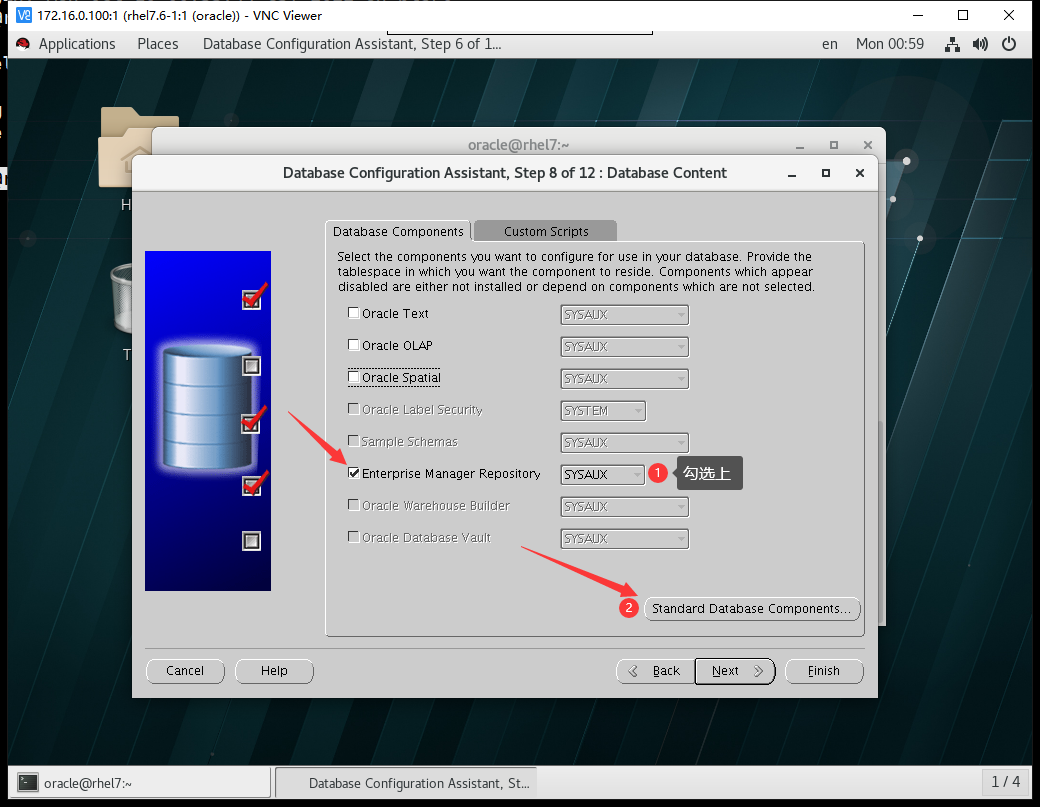
Task: Open the volume control icon
Action: (x=980, y=44)
